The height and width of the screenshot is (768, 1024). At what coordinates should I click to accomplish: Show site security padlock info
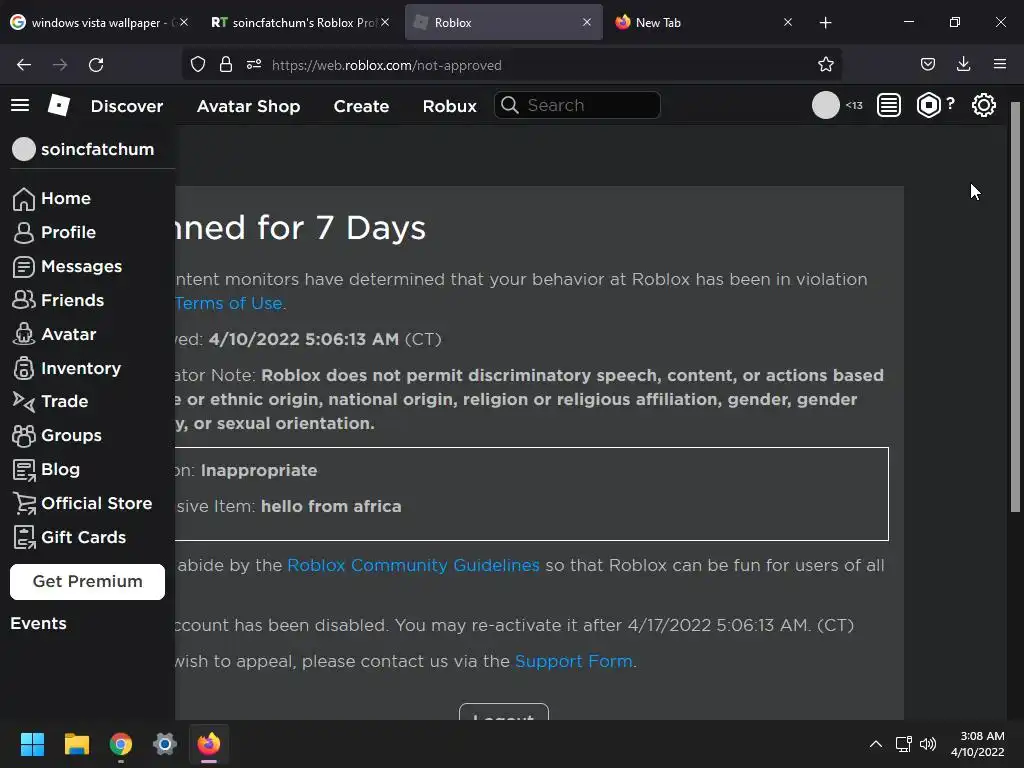pos(226,65)
